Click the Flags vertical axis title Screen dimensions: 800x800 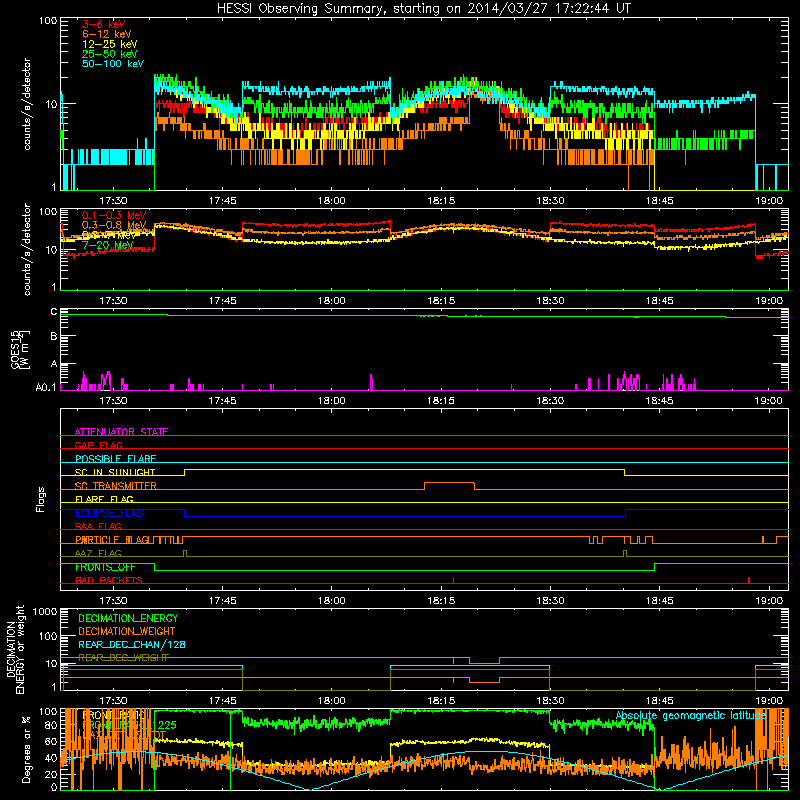pyautogui.click(x=41, y=499)
